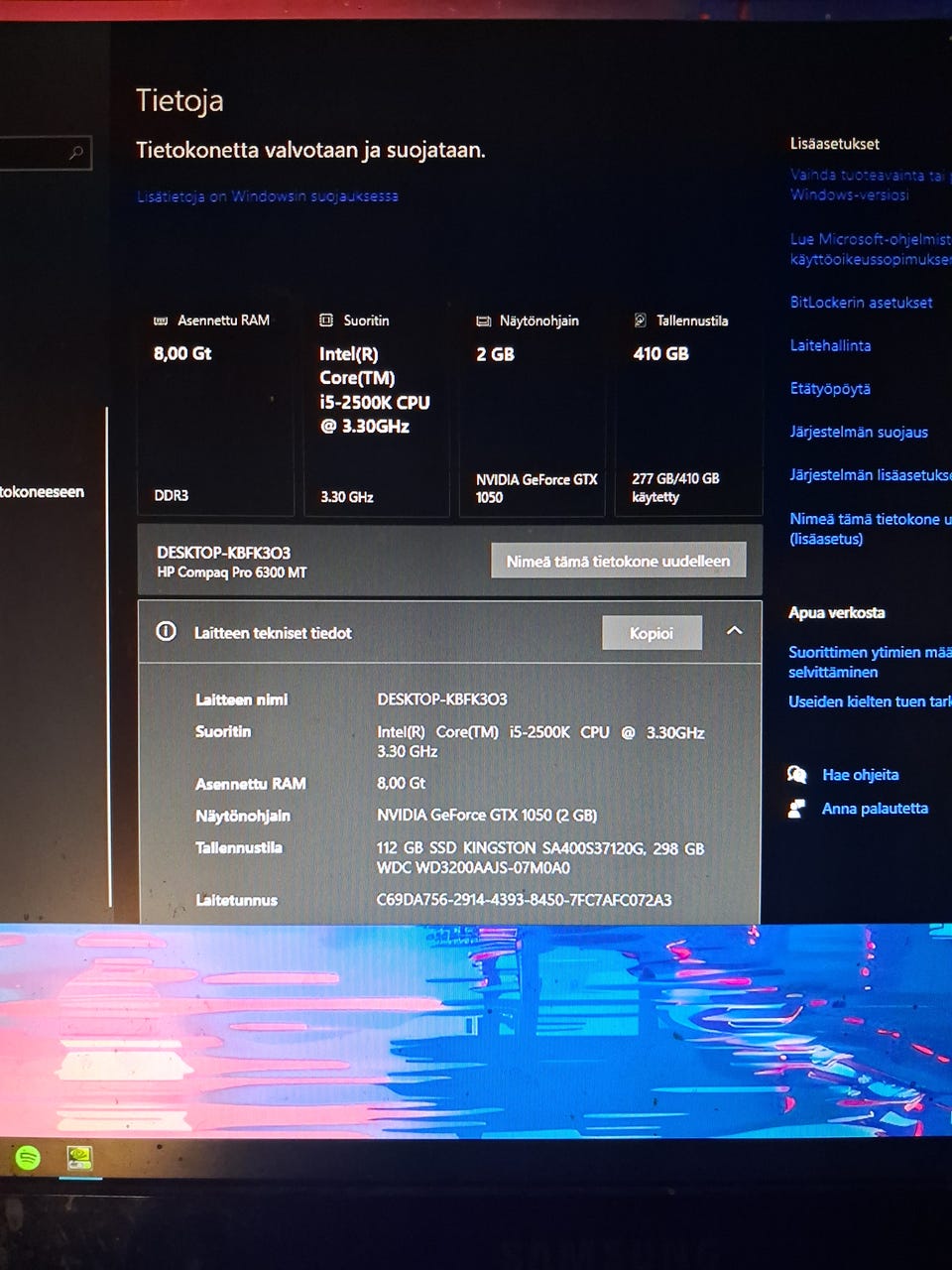Click the Anna palautetta link

click(875, 809)
